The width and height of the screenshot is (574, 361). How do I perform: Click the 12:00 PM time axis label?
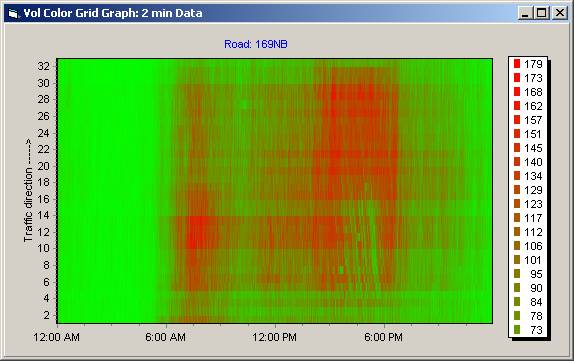tap(275, 337)
